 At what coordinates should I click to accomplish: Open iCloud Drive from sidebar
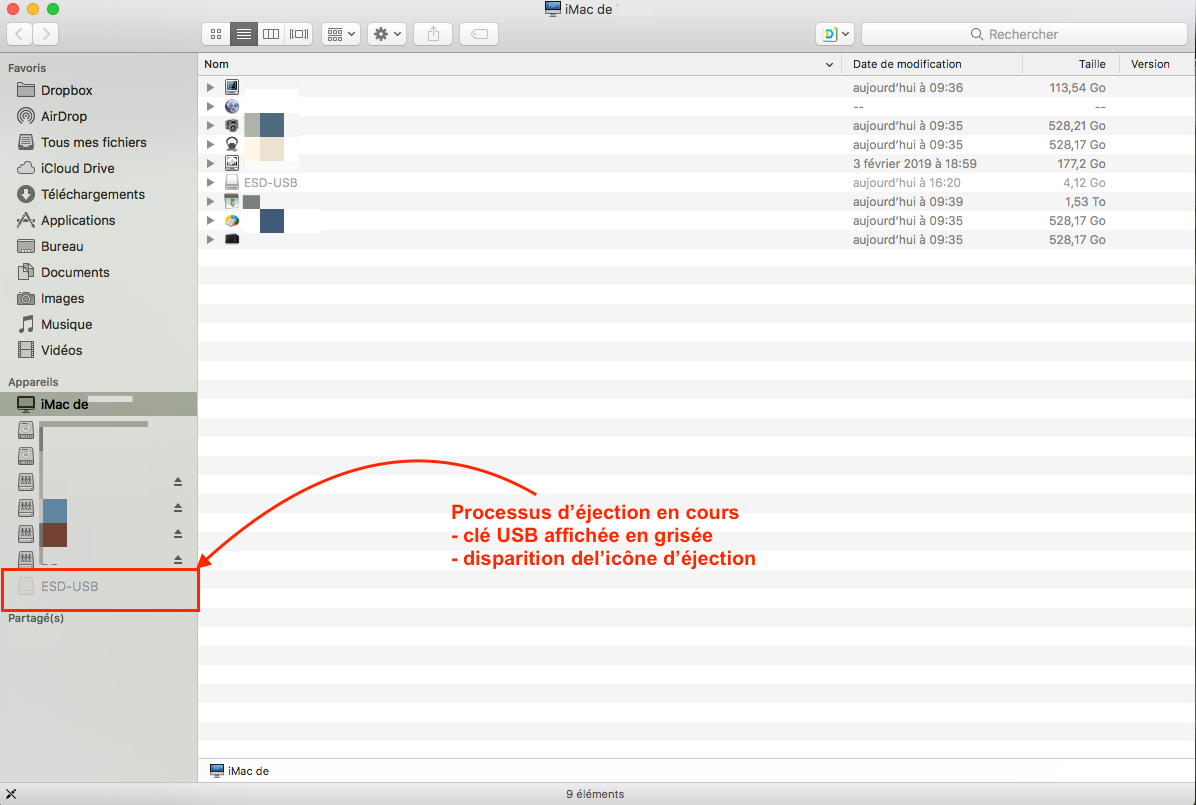click(x=77, y=168)
